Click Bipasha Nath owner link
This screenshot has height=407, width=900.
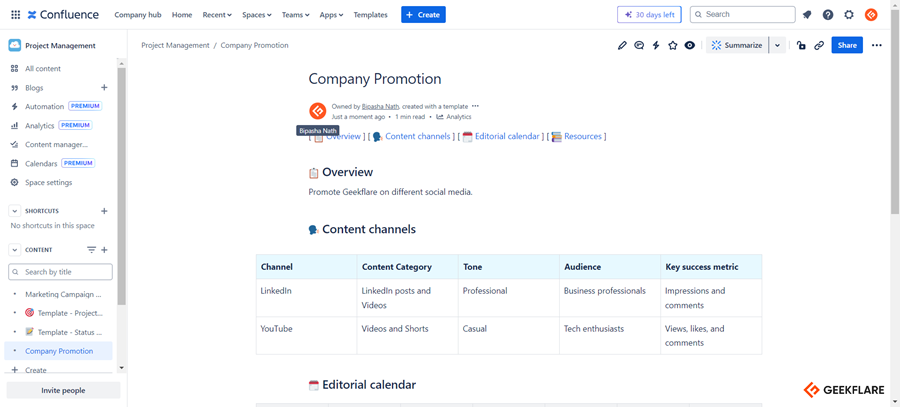point(380,107)
